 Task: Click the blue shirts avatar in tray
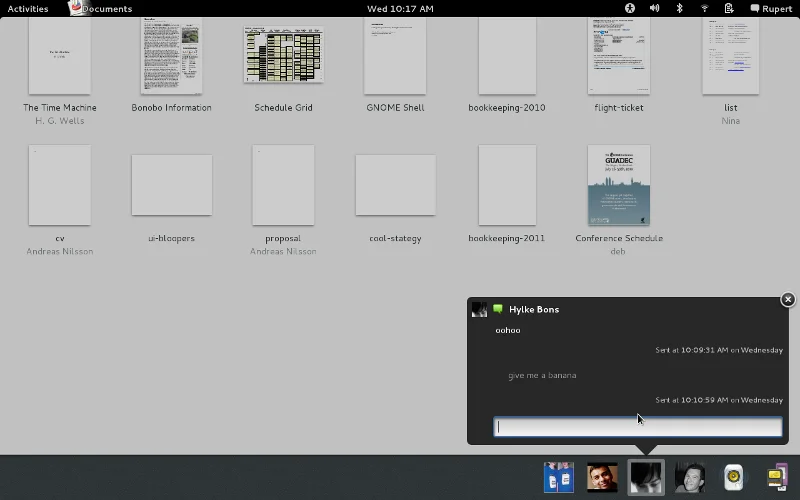point(558,478)
